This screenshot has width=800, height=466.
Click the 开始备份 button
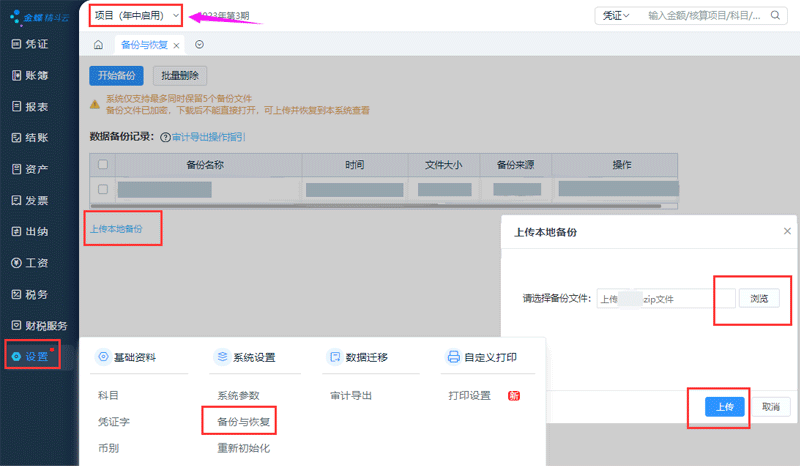(x=116, y=76)
